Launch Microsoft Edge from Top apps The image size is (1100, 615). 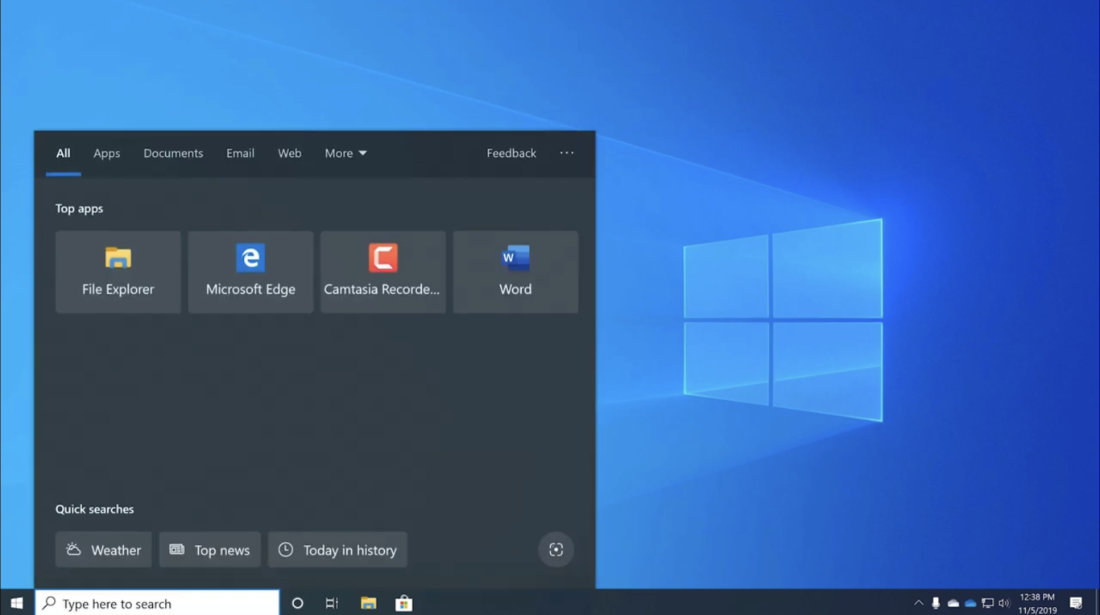pyautogui.click(x=250, y=272)
